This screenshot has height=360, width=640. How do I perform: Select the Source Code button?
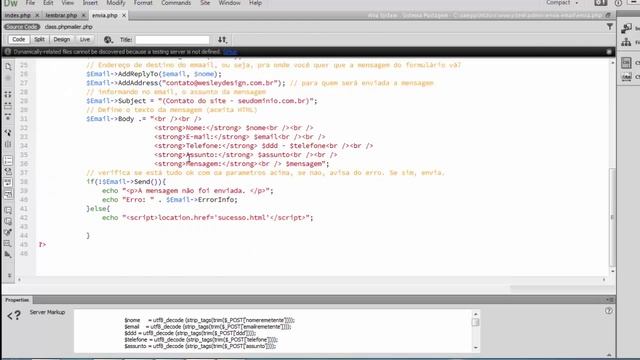tap(22, 27)
